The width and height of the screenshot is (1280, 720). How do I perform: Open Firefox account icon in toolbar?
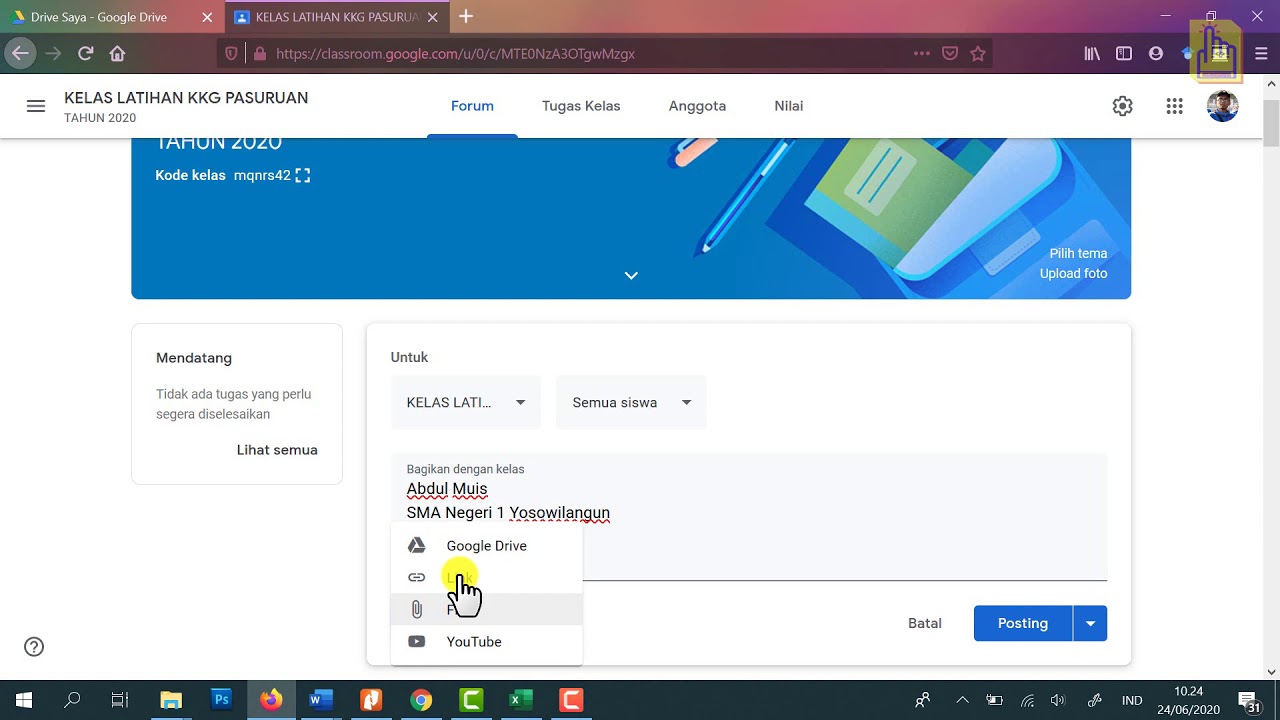click(1156, 54)
